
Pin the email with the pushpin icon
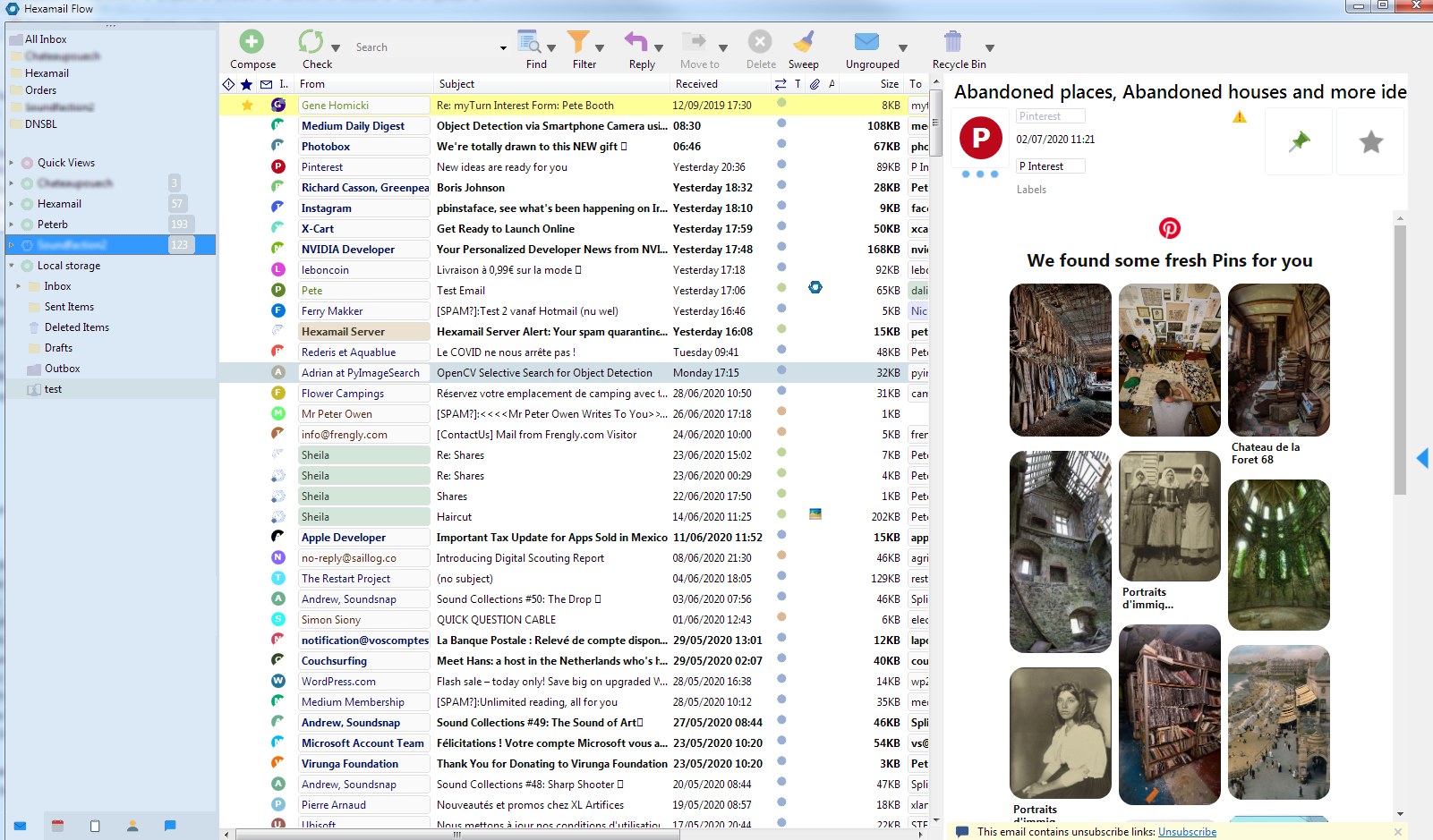coord(1298,141)
